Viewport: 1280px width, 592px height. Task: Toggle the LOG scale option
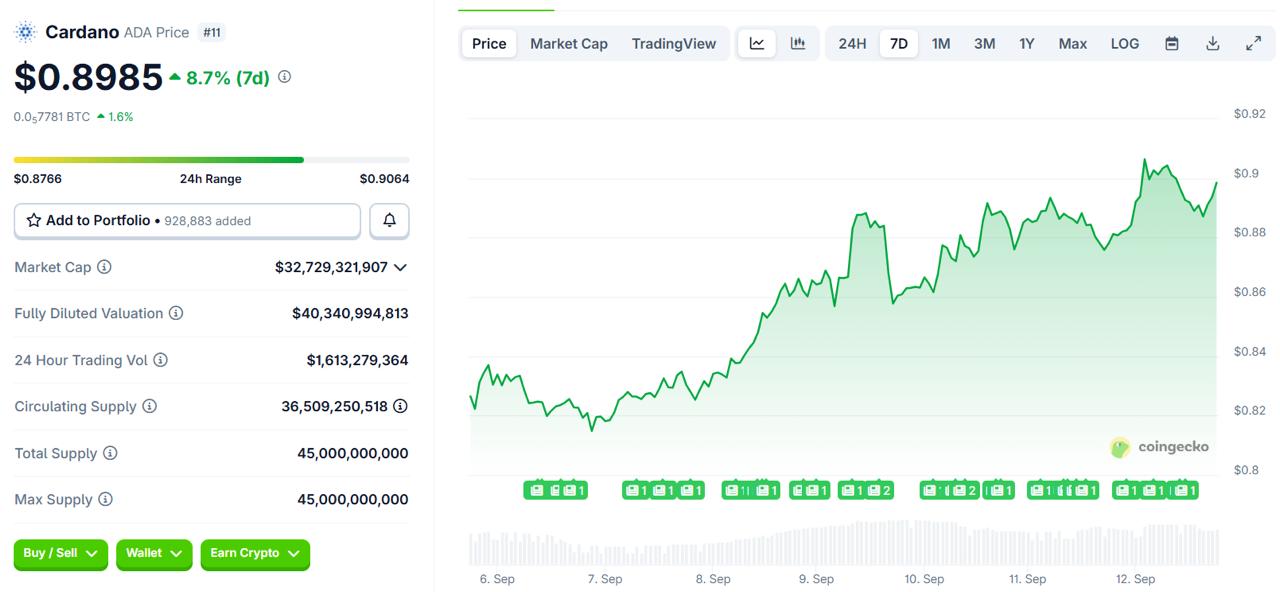point(1125,43)
